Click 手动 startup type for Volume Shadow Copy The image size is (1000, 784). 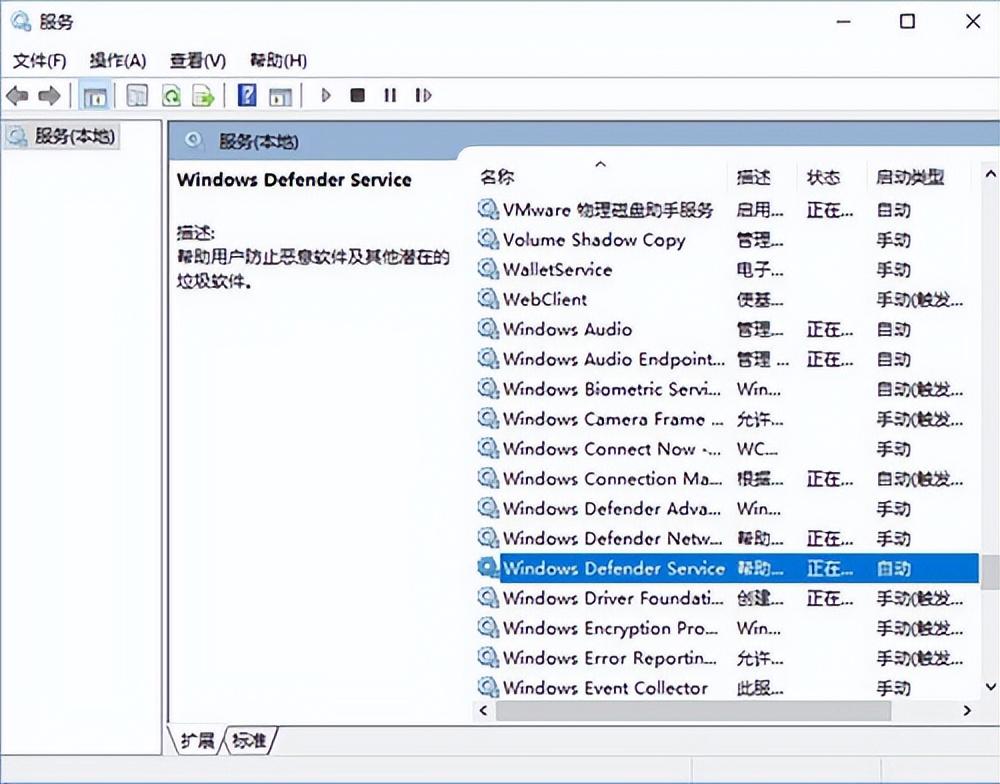(893, 240)
